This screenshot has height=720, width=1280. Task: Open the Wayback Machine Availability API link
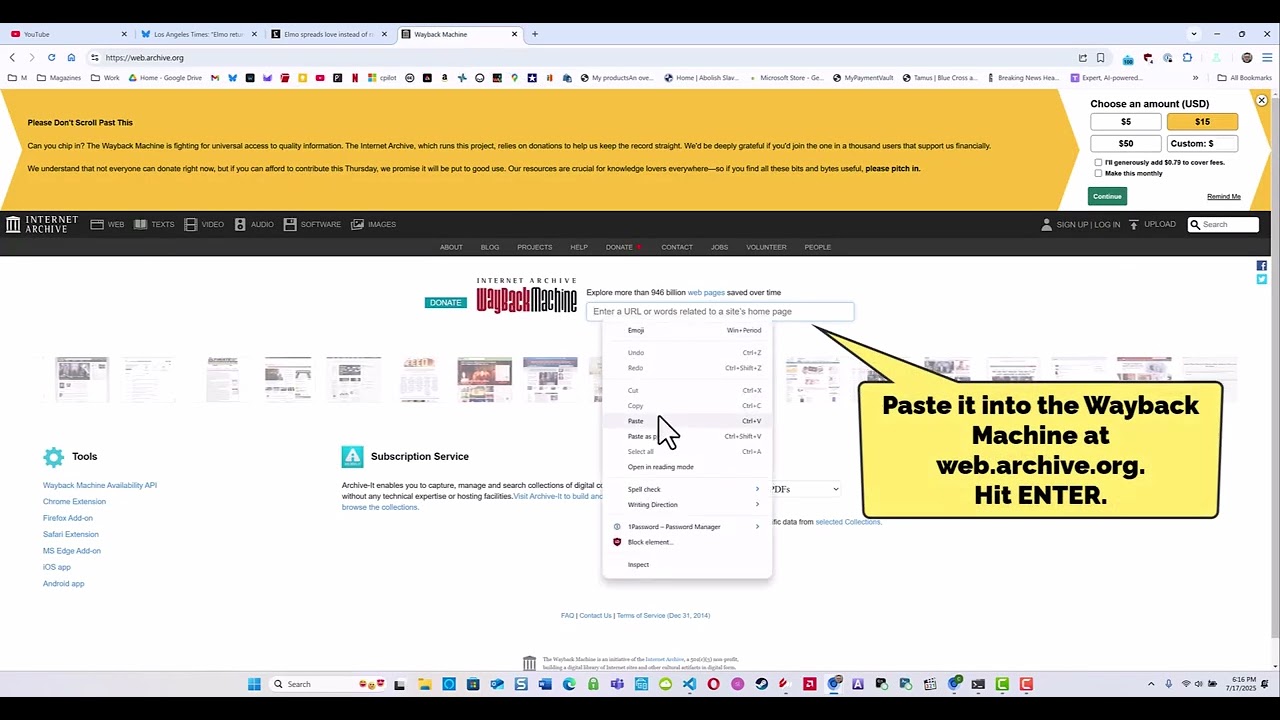click(100, 485)
